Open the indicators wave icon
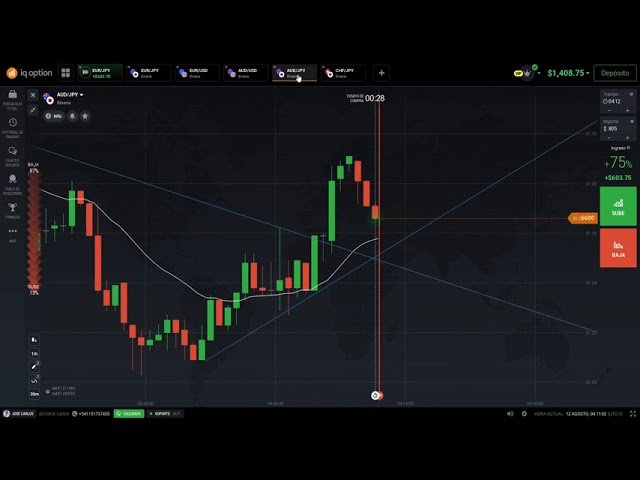The width and height of the screenshot is (640, 480). coord(34,380)
